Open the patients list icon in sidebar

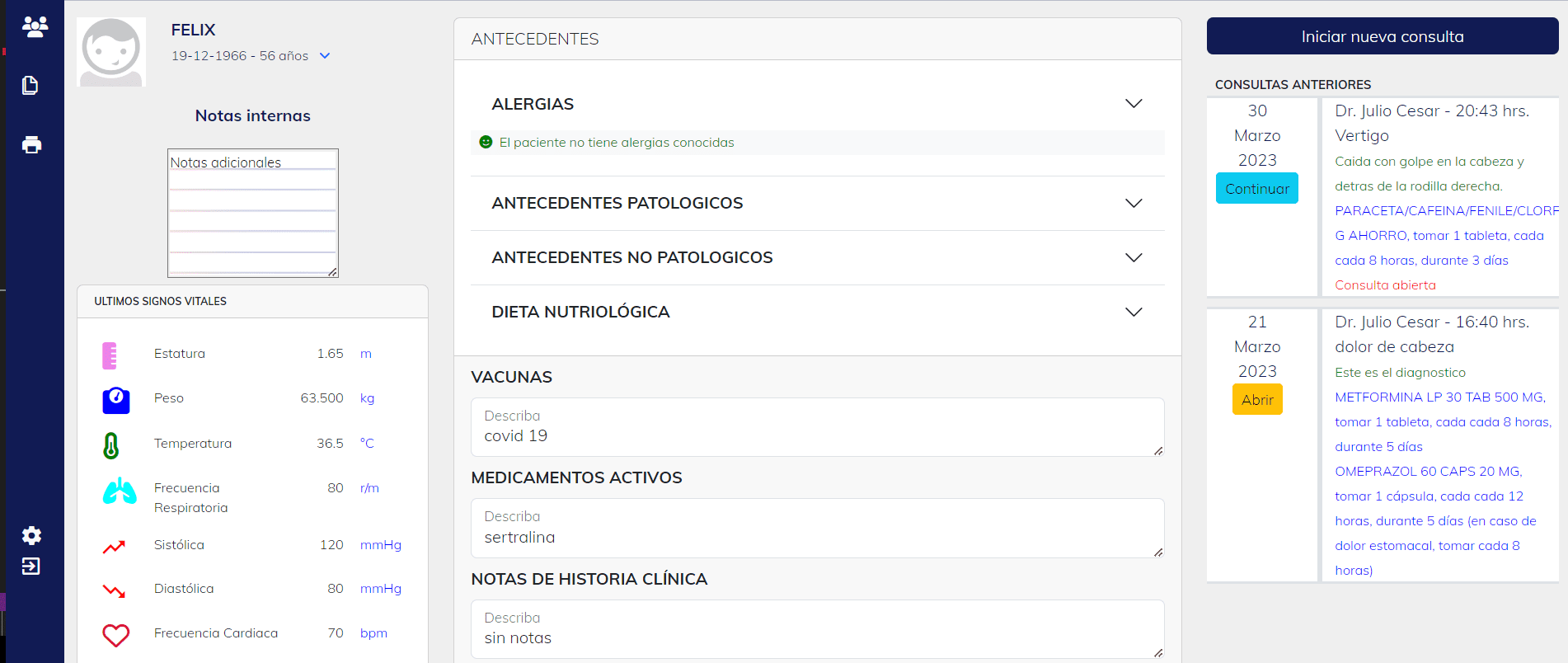35,27
